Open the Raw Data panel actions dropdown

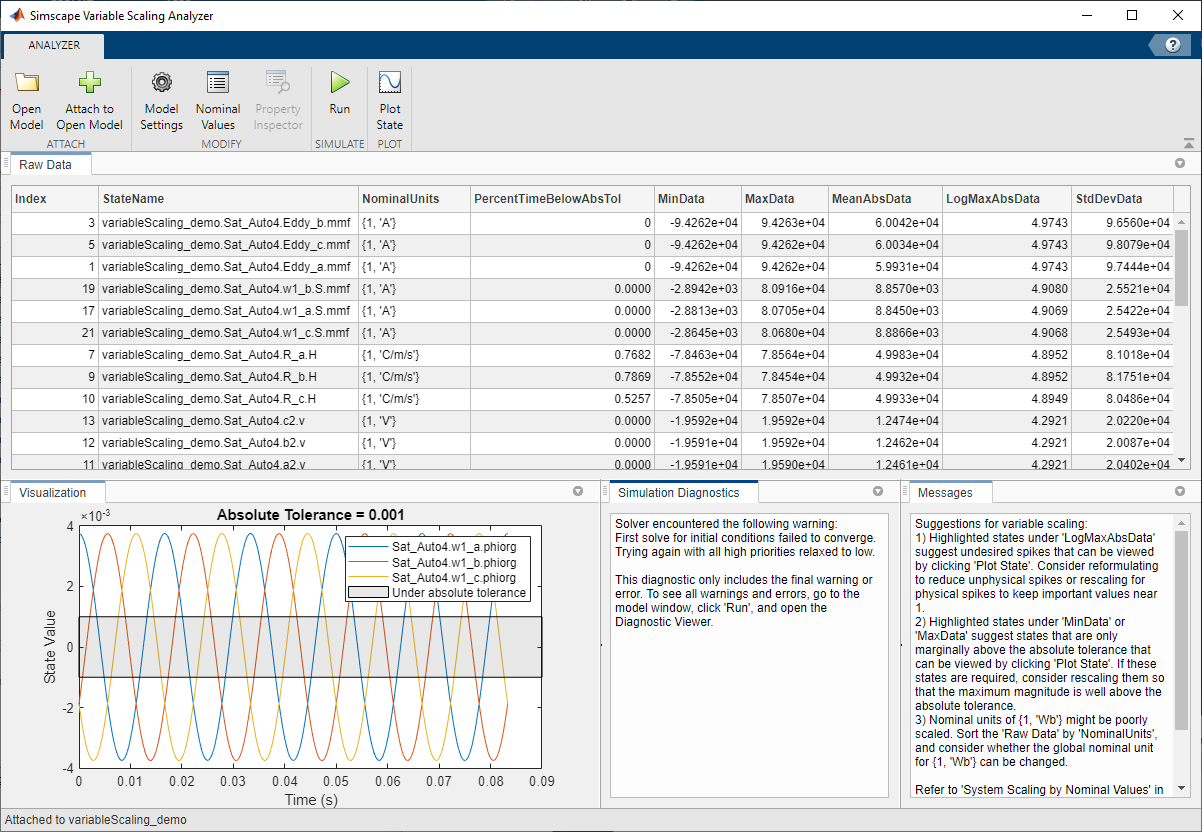[1179, 163]
